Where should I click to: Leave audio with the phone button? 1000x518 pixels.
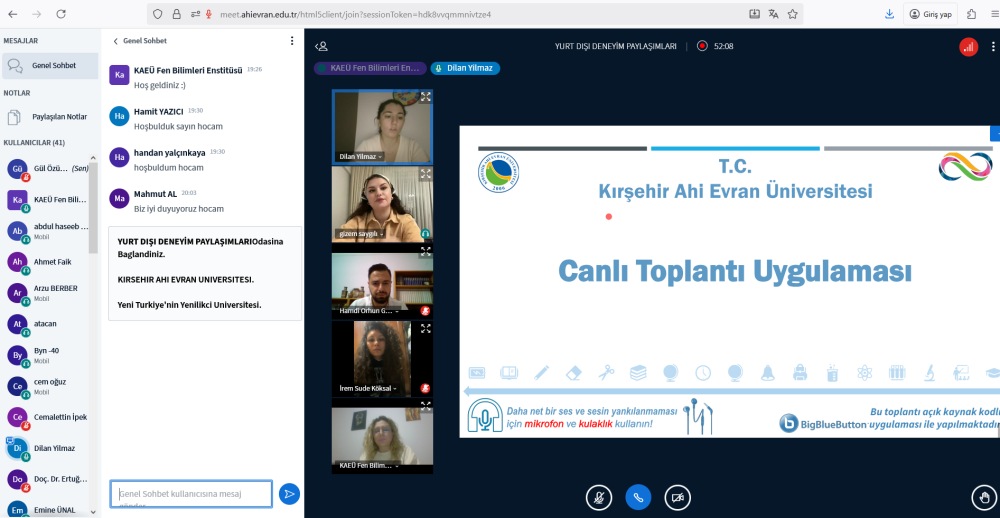(x=638, y=496)
